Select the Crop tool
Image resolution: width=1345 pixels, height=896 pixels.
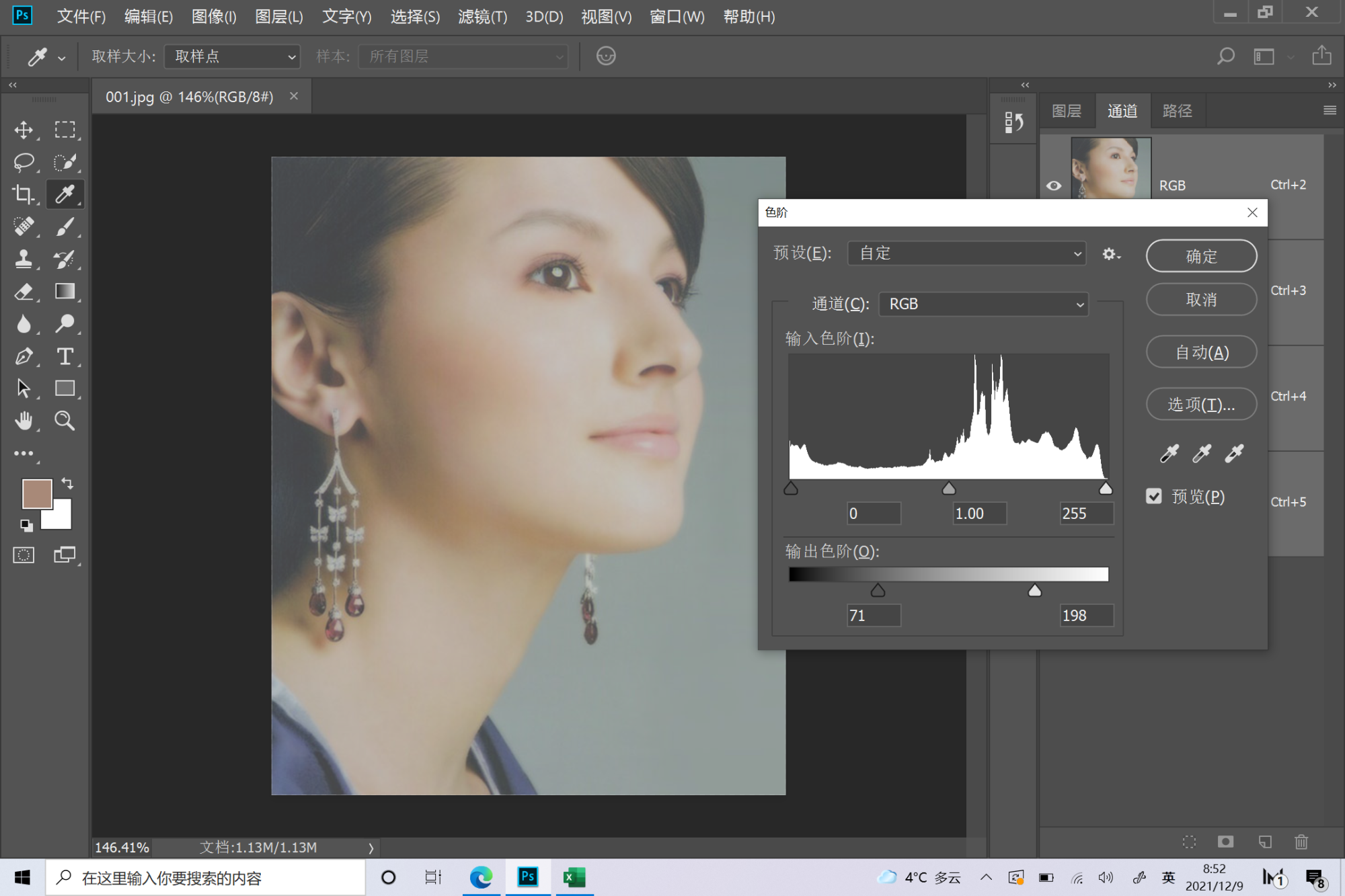coord(24,194)
